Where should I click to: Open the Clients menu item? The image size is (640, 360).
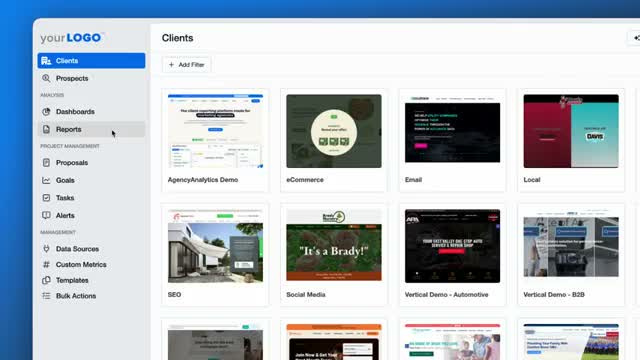(91, 61)
